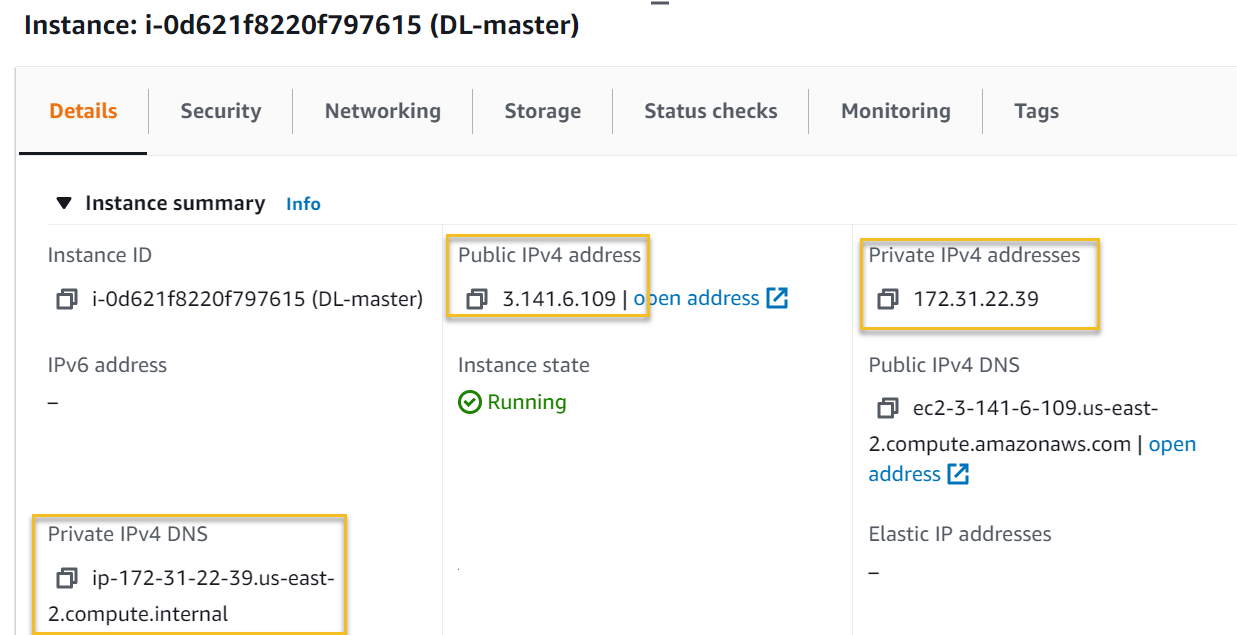The width and height of the screenshot is (1237, 635).
Task: View the Status checks tab
Action: coord(710,111)
